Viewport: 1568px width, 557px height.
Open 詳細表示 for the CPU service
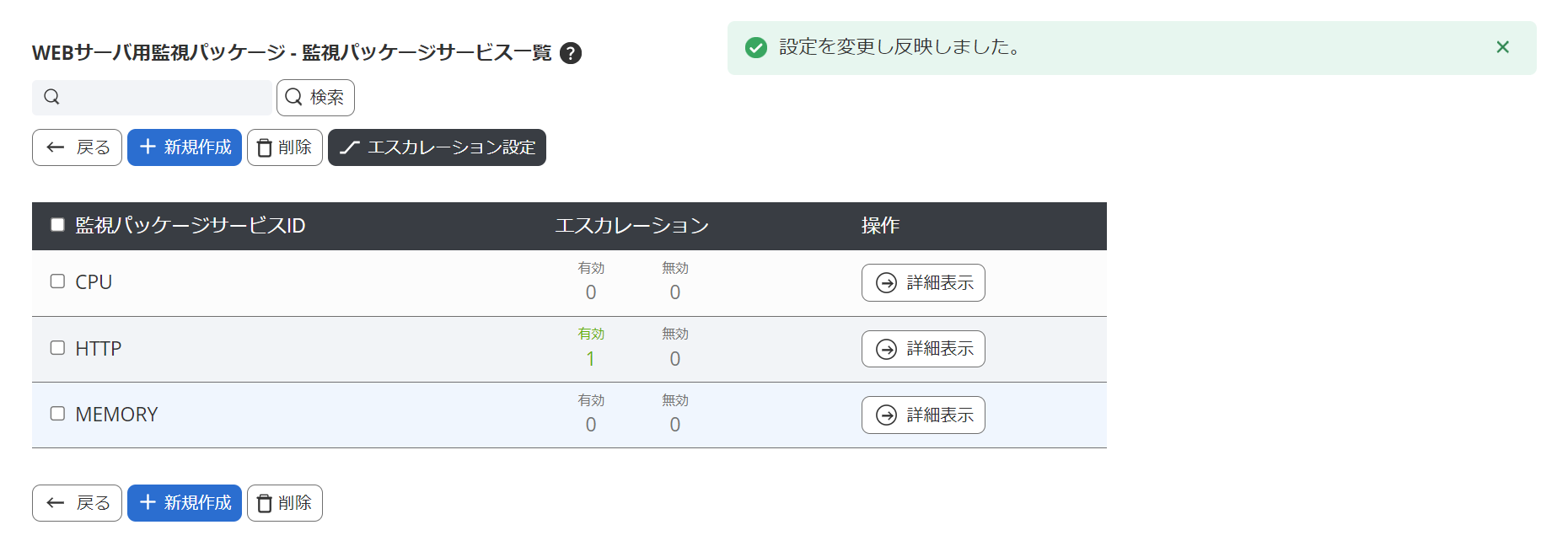click(x=923, y=283)
